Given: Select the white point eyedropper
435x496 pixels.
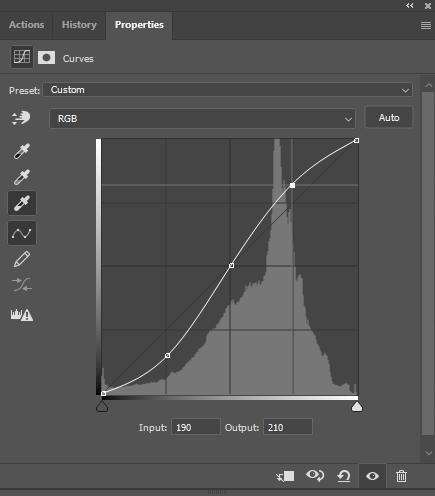Looking at the screenshot, I should tap(22, 203).
